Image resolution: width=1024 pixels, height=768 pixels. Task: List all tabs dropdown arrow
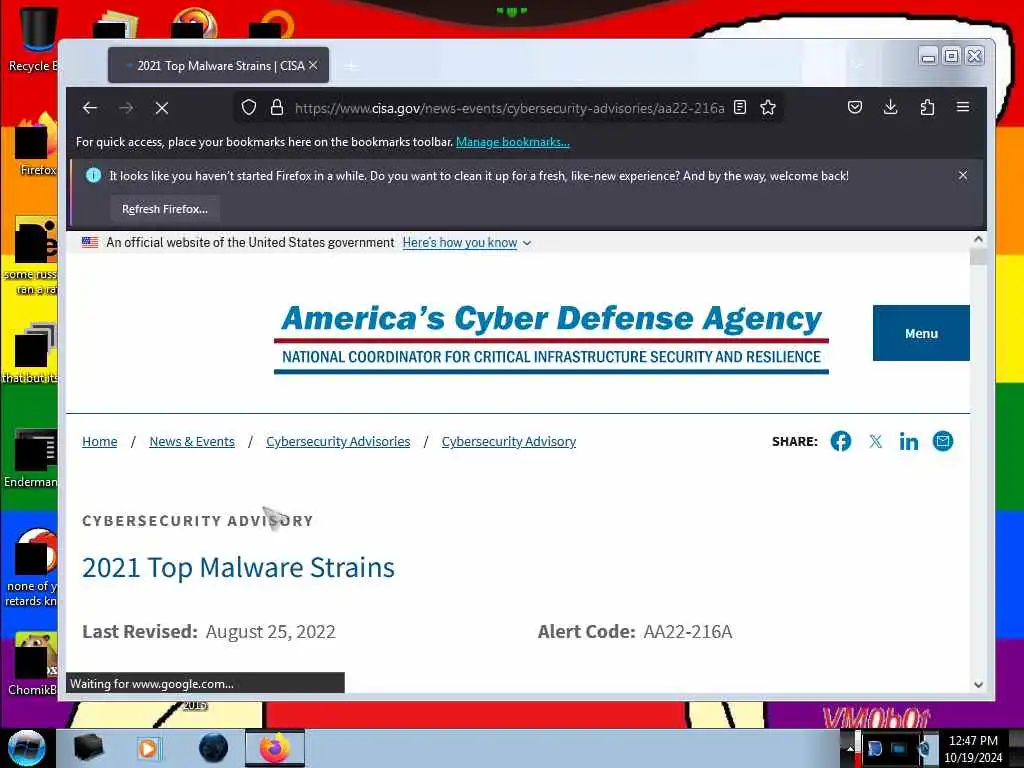858,65
